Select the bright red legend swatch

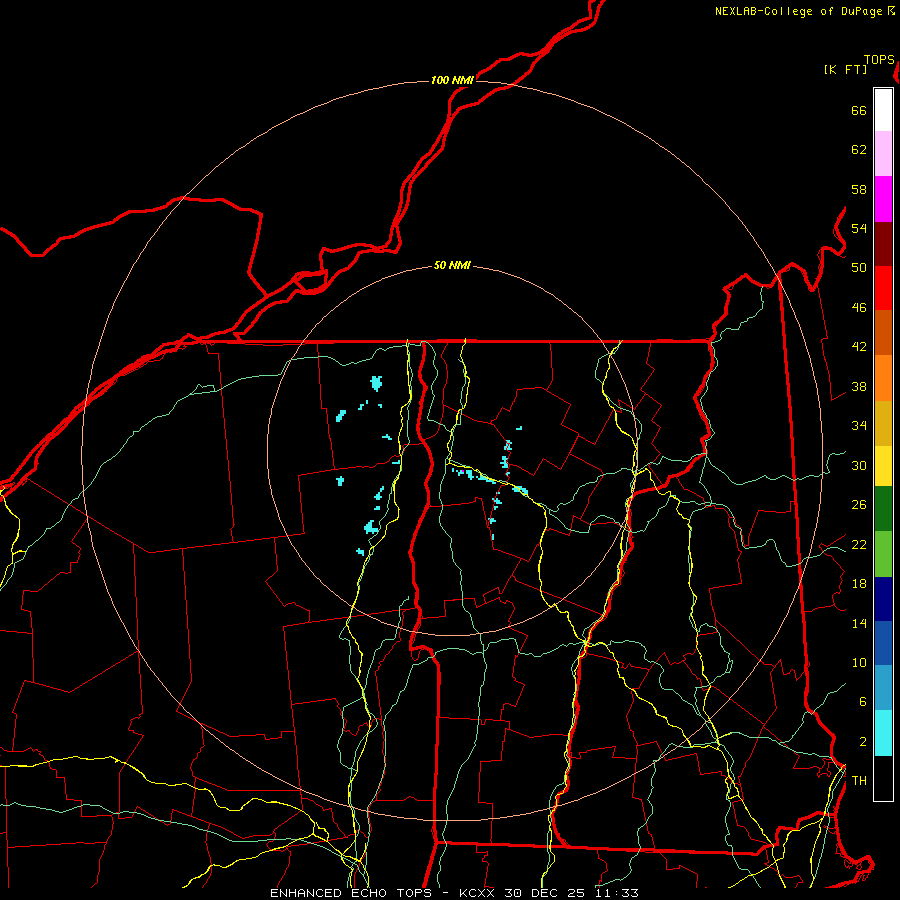883,288
